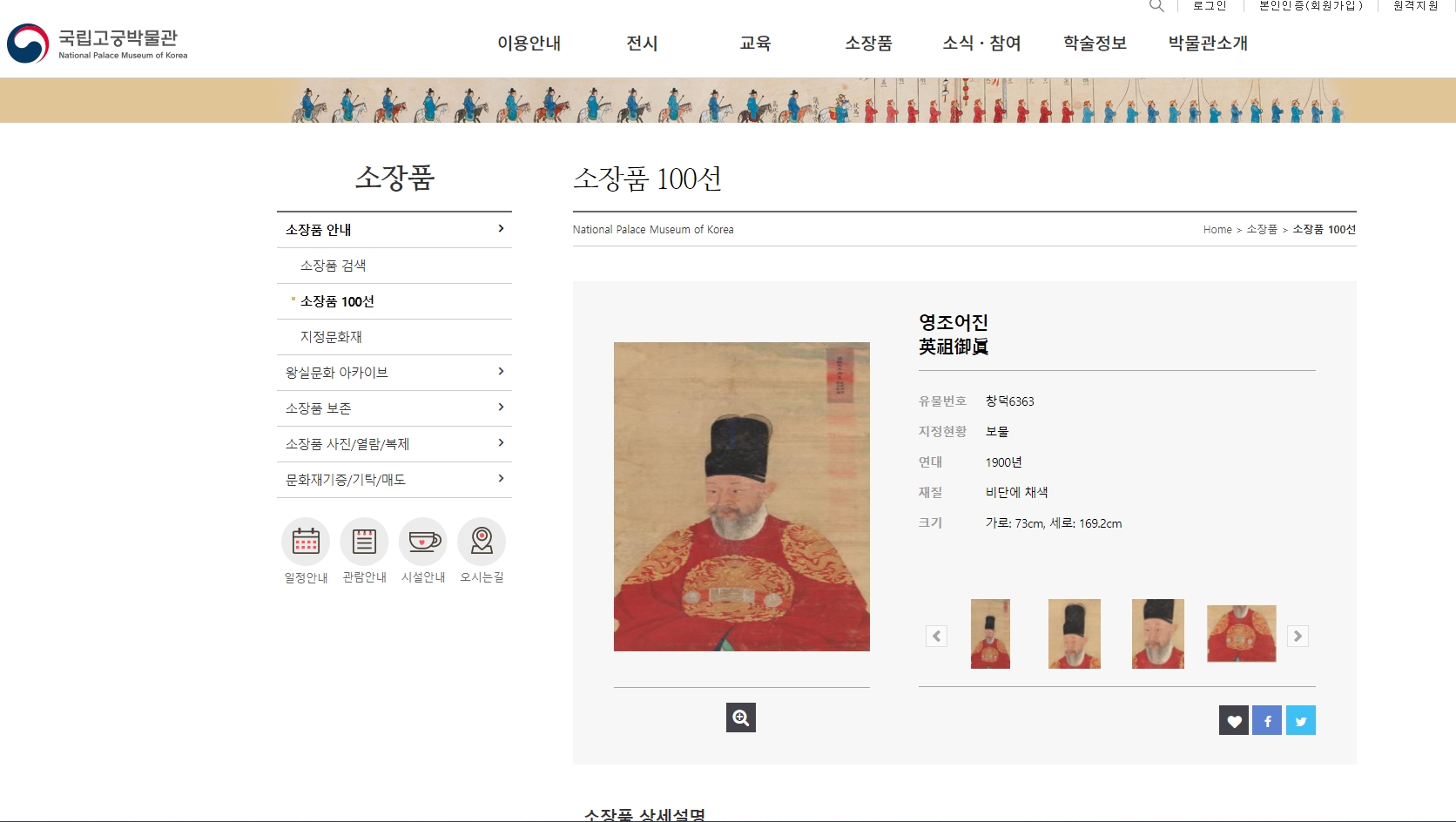Click the 1900년 date value
Image resolution: width=1456 pixels, height=822 pixels.
tap(1004, 462)
